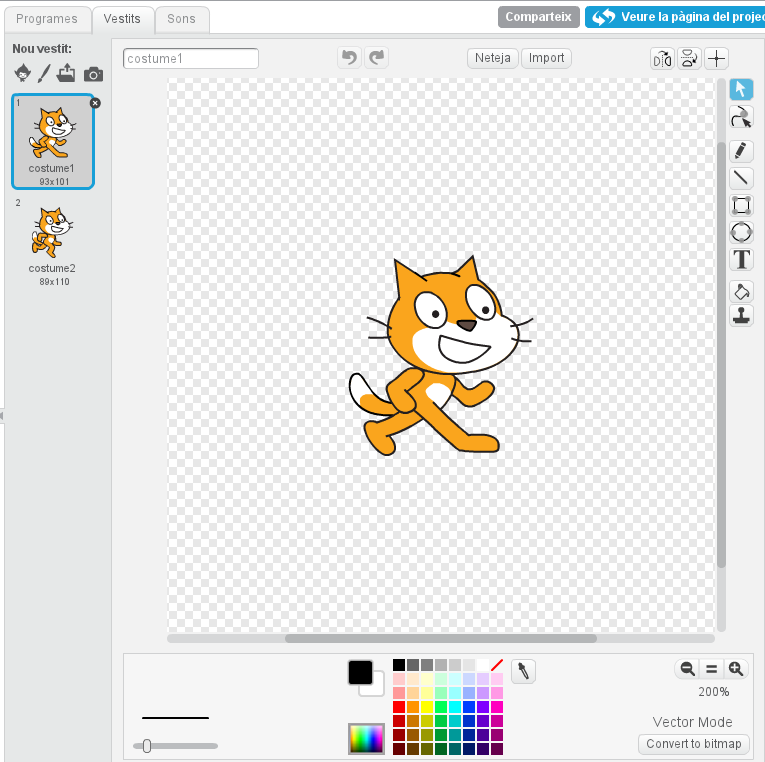765x762 pixels.
Task: Click the Comparteix button
Action: (x=538, y=17)
